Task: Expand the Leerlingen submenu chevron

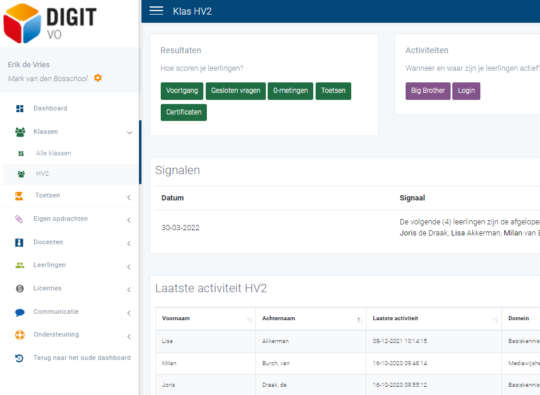Action: [129, 267]
